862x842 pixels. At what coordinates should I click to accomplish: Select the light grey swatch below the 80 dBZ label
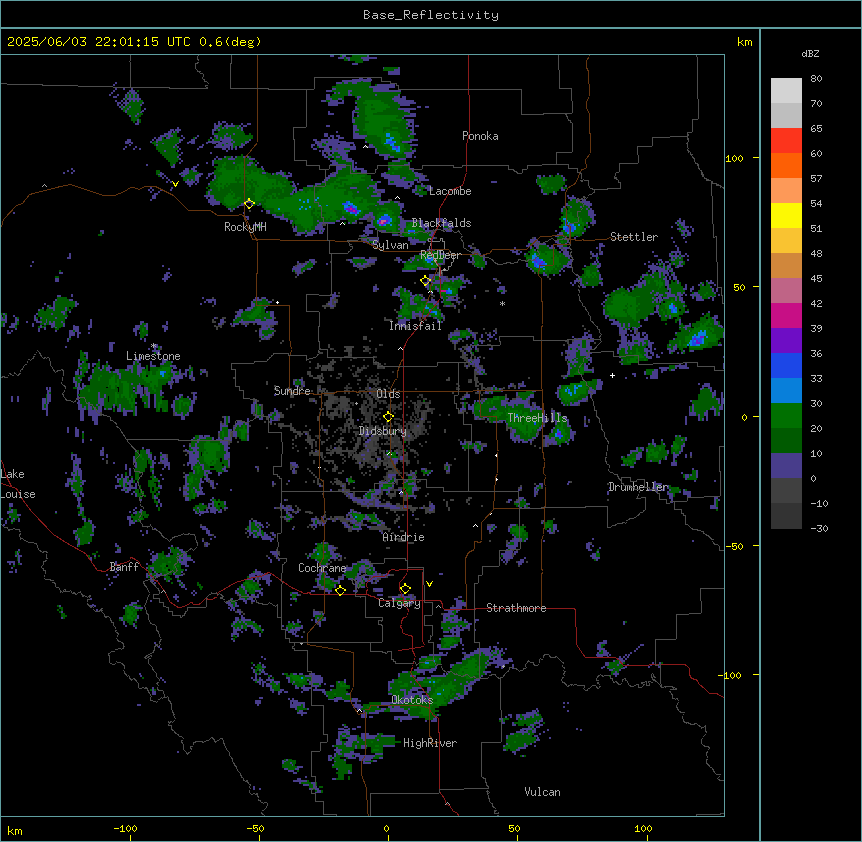pyautogui.click(x=786, y=90)
